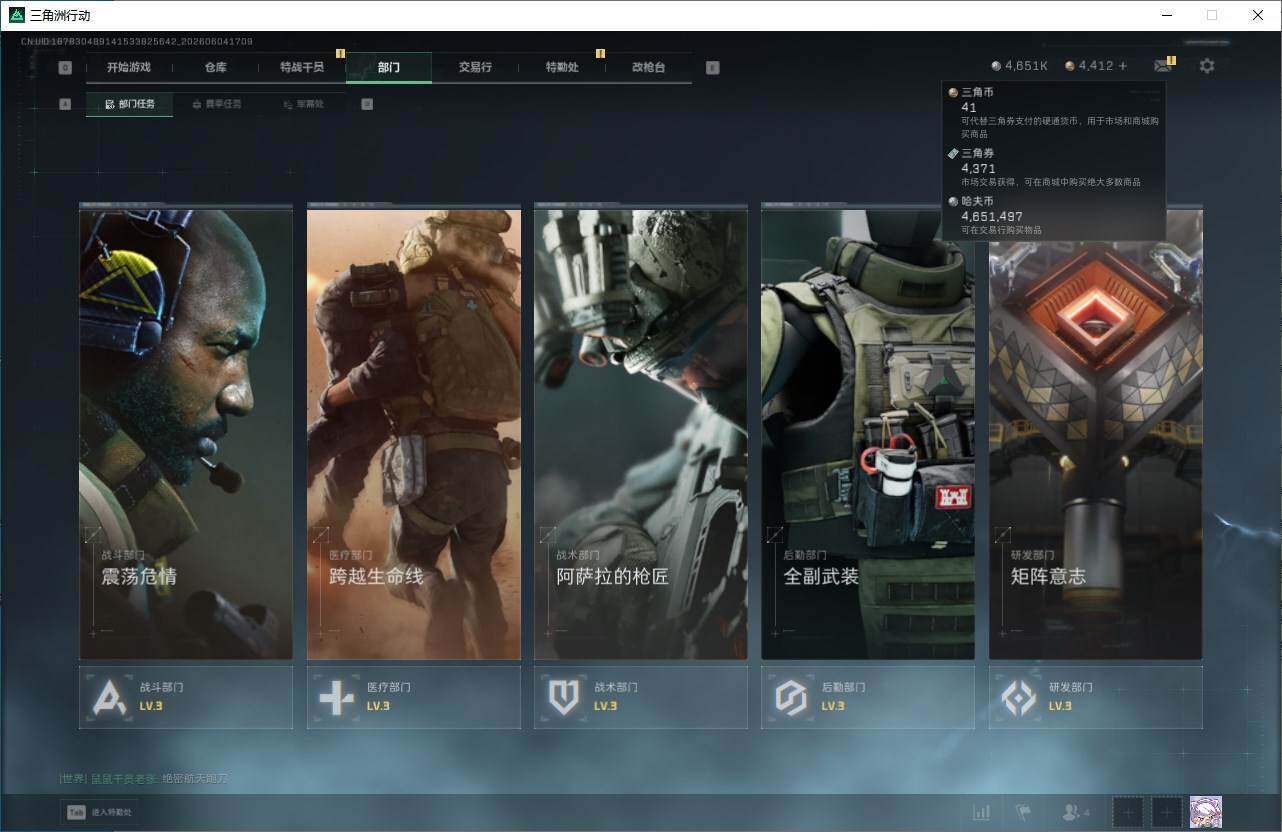The width and height of the screenshot is (1282, 832).
Task: Click the A key hint icon
Action: coord(65,104)
